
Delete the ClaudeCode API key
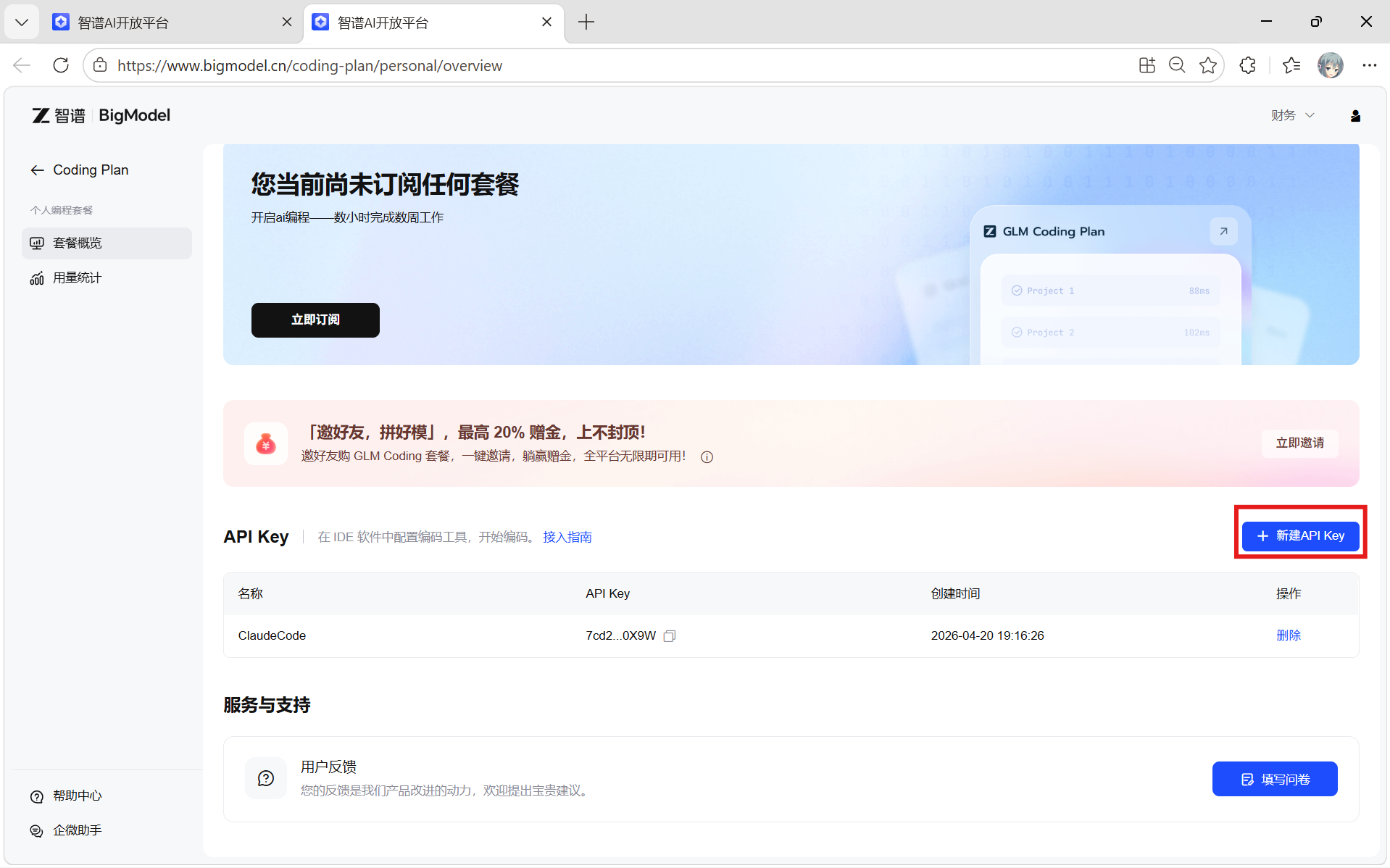click(x=1289, y=635)
